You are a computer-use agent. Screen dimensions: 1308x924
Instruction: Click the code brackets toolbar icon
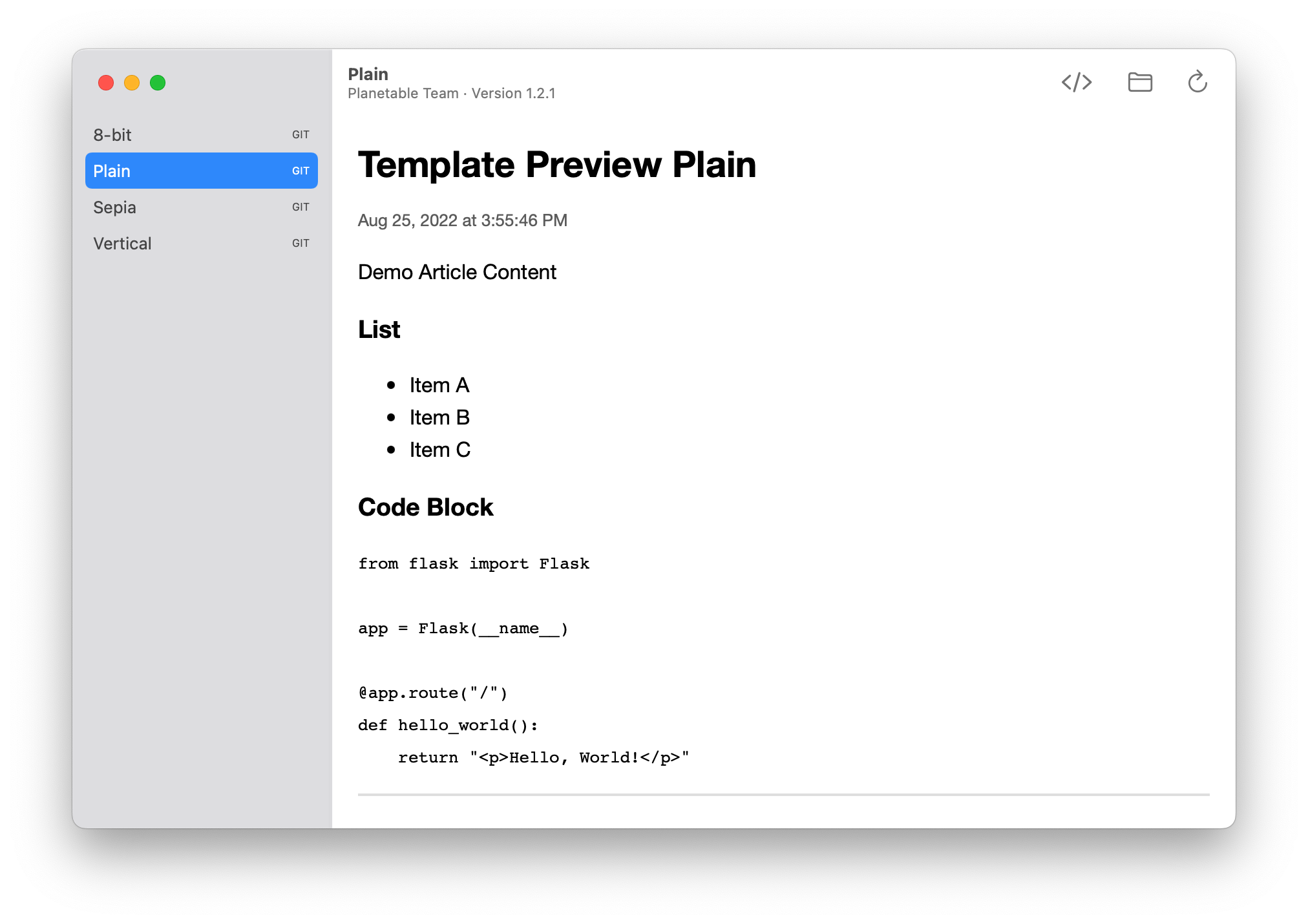click(x=1077, y=82)
